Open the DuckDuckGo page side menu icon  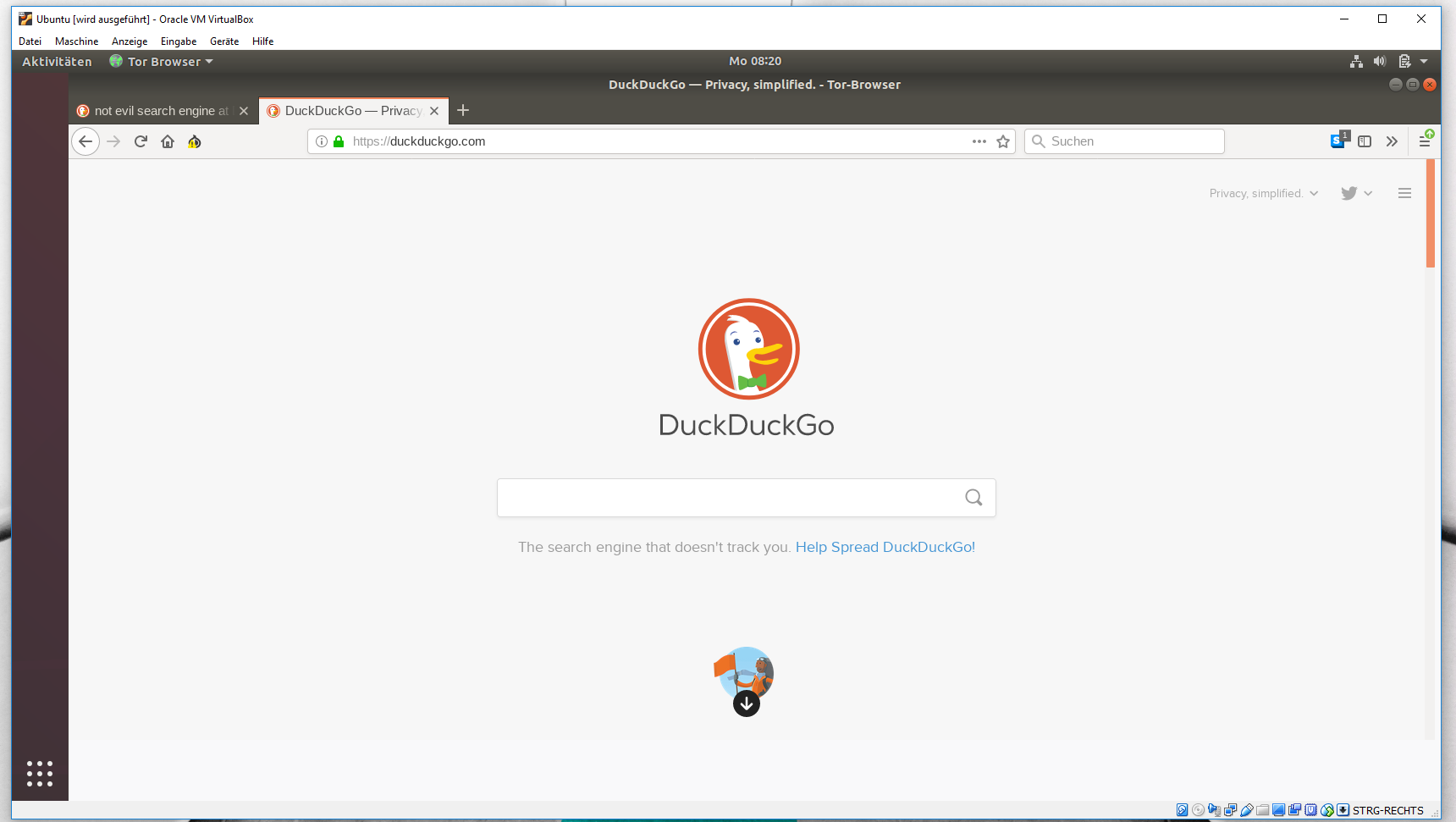tap(1404, 193)
